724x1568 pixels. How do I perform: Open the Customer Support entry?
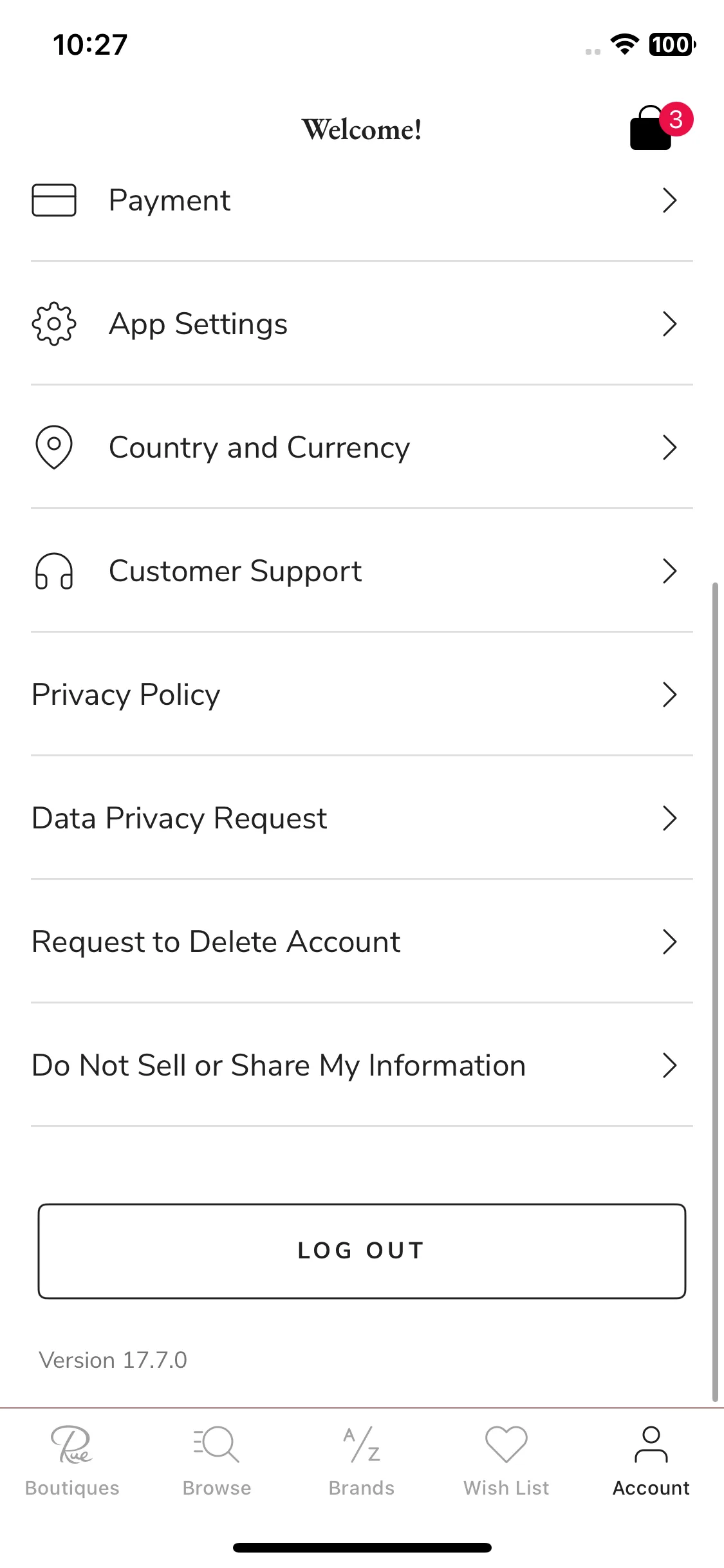point(362,571)
